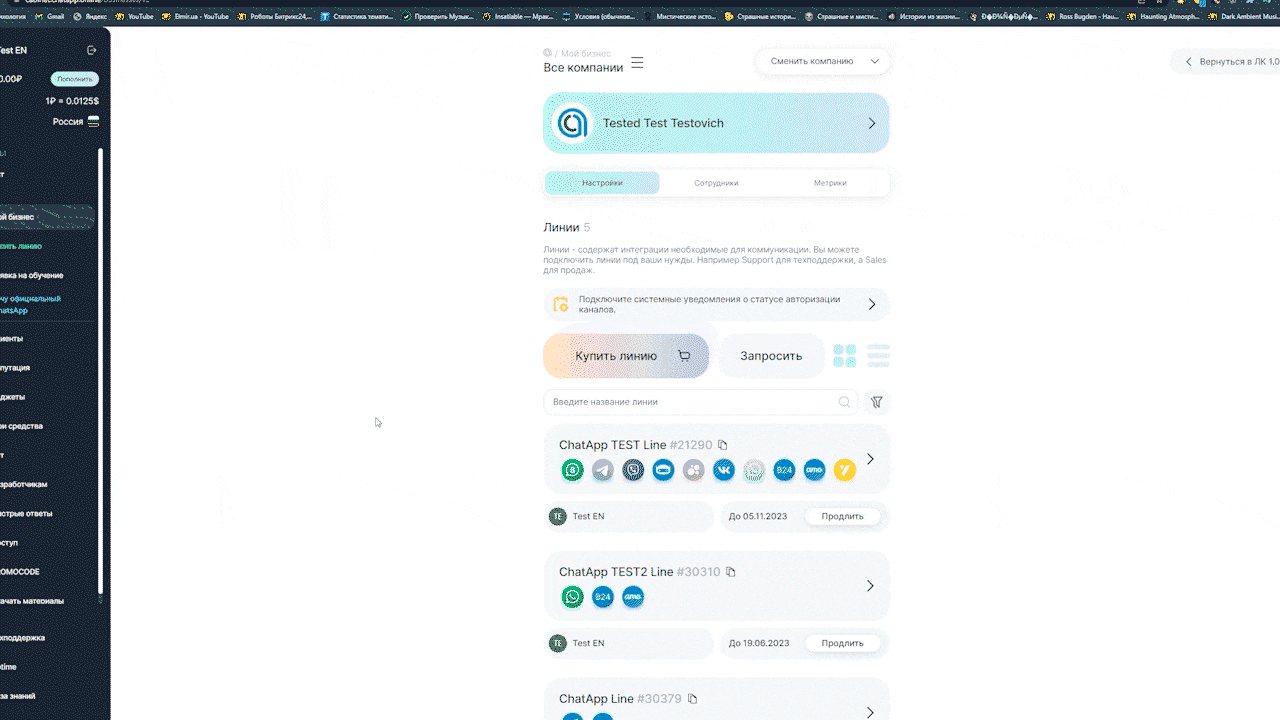Copy ChatApp TEST2 Line ID #30310
1280x720 pixels.
(x=731, y=572)
